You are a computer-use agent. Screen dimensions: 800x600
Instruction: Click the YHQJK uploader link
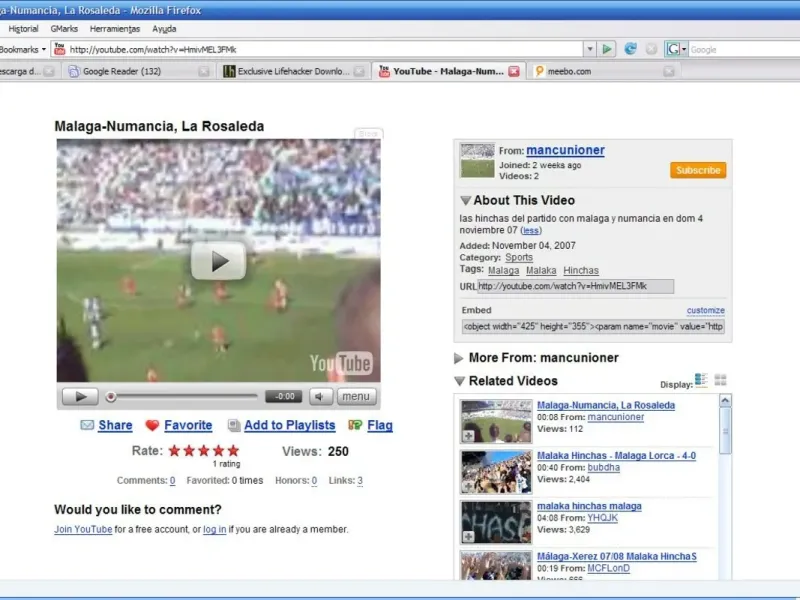[x=603, y=518]
